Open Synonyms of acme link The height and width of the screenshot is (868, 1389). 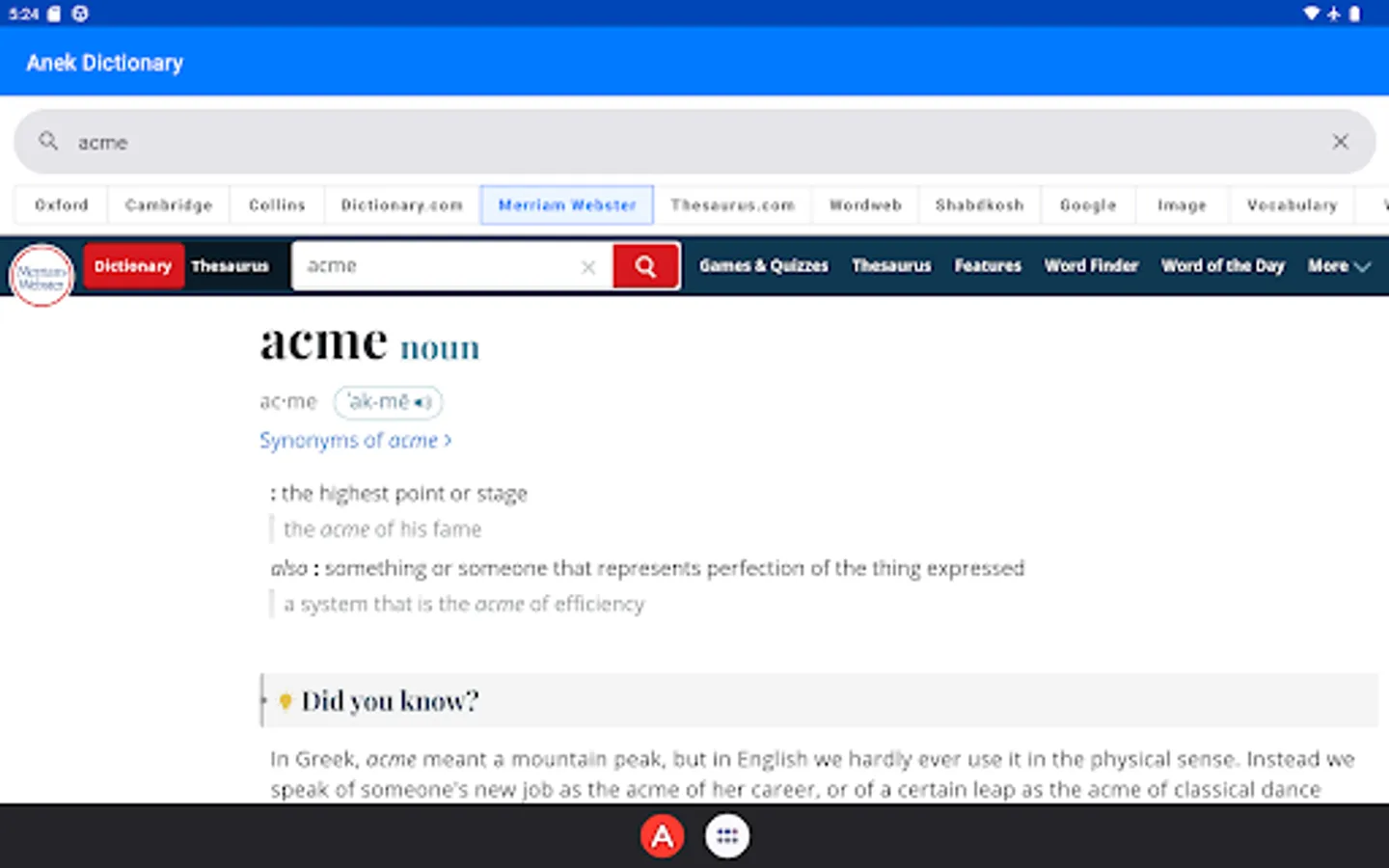[355, 441]
